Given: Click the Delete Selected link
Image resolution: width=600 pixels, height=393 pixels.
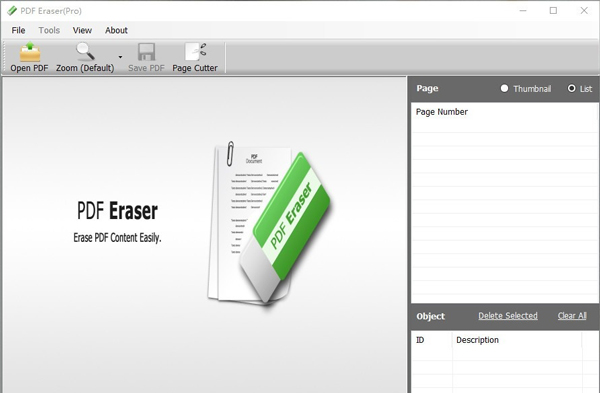Looking at the screenshot, I should coord(508,316).
